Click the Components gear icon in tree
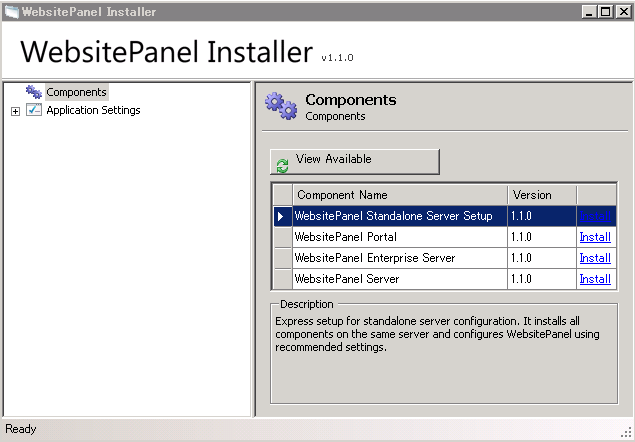The image size is (635, 442). point(34,92)
